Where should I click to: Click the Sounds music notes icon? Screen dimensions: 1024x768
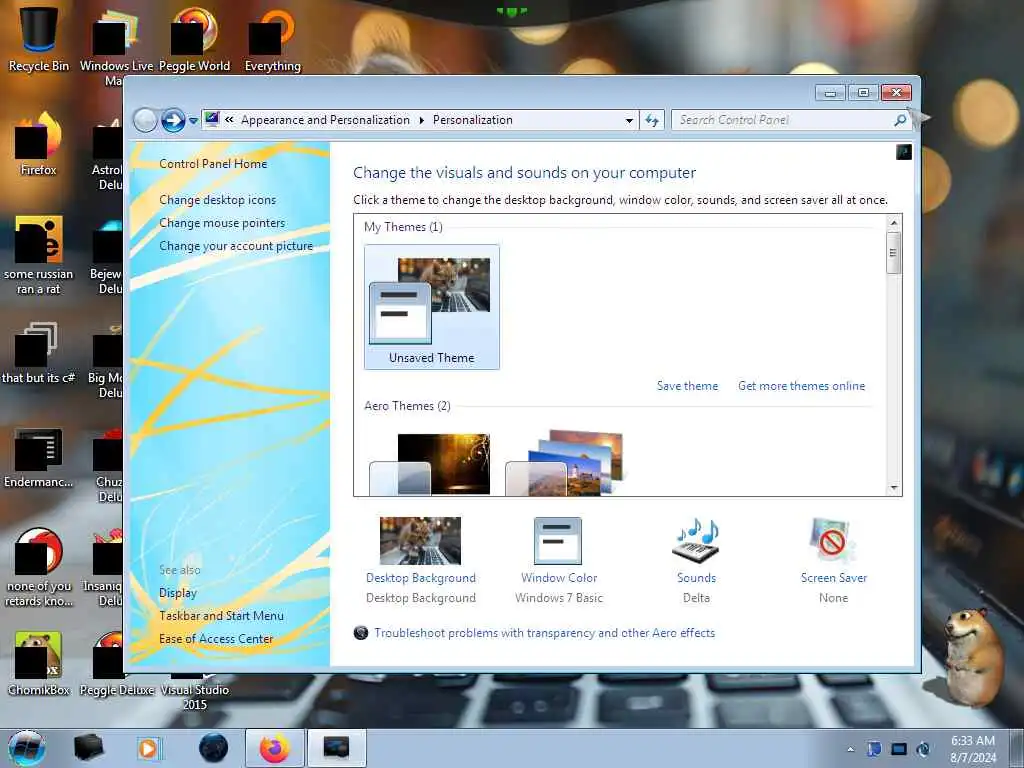pyautogui.click(x=696, y=541)
